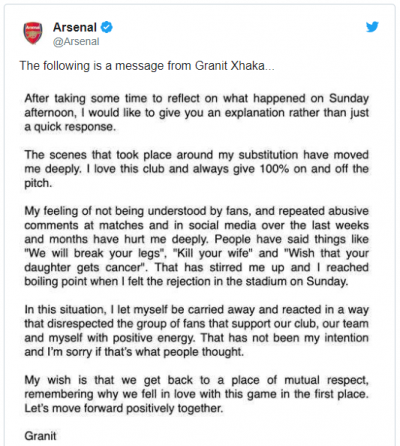400x446 pixels.
Task: Select the line starting 'After taking some time'
Action: pos(197,98)
